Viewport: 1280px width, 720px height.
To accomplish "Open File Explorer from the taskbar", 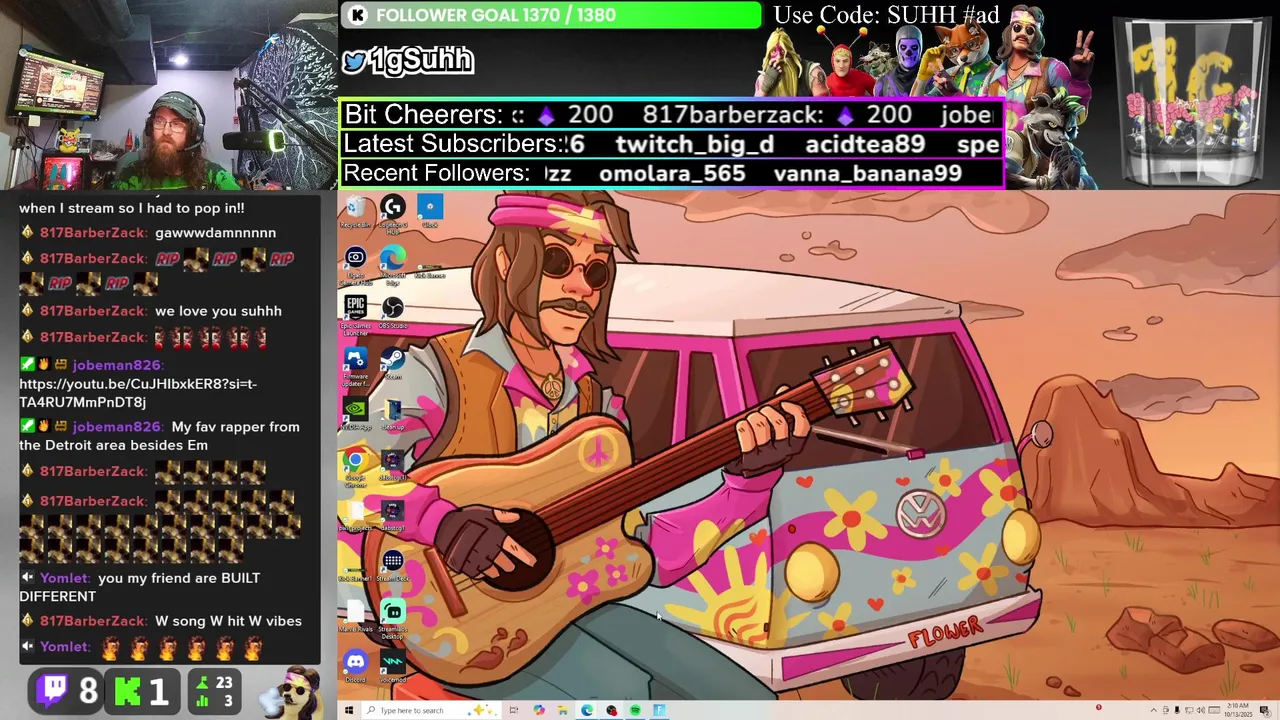I will (x=562, y=710).
